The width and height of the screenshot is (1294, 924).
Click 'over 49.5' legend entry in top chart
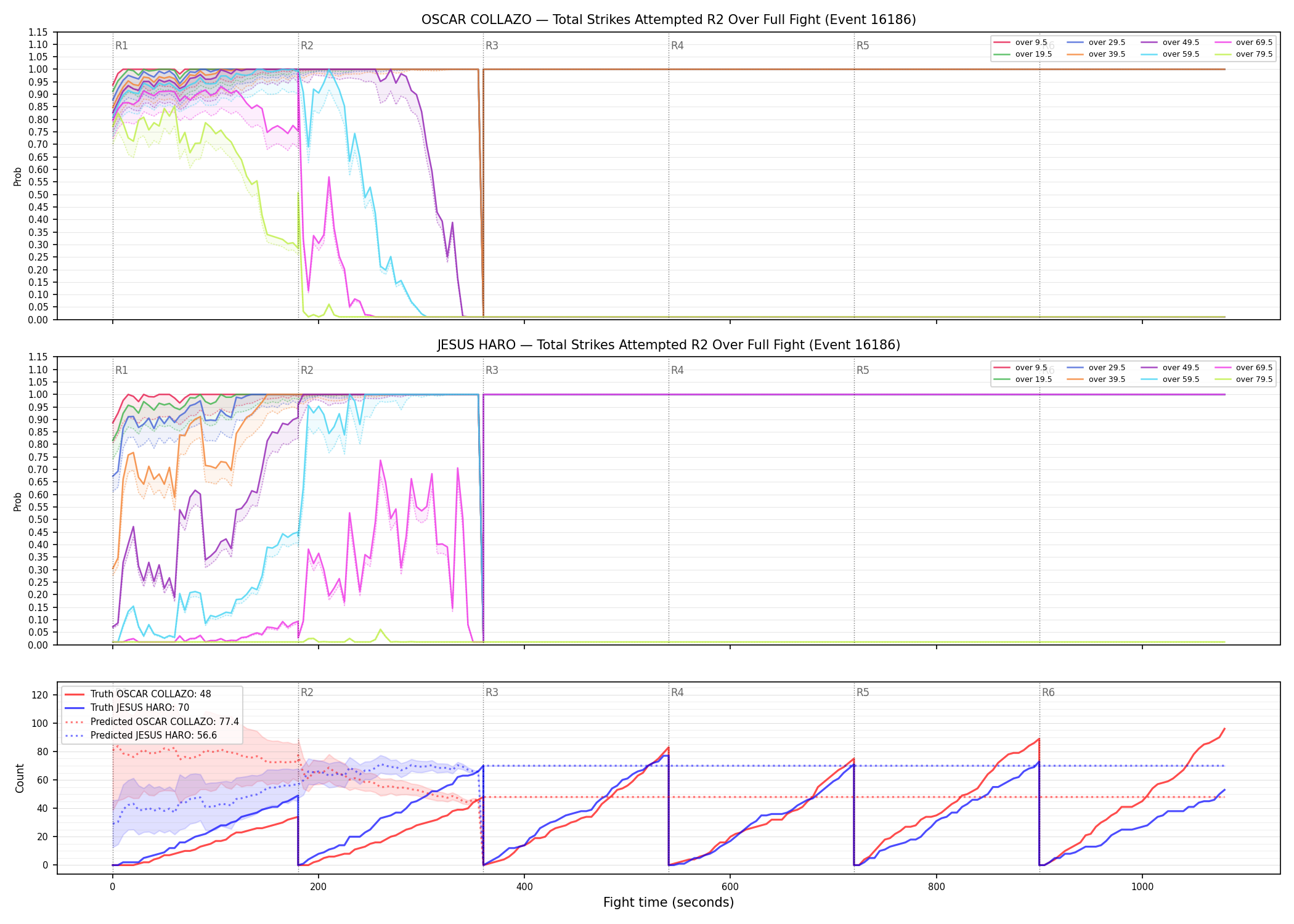[1170, 43]
